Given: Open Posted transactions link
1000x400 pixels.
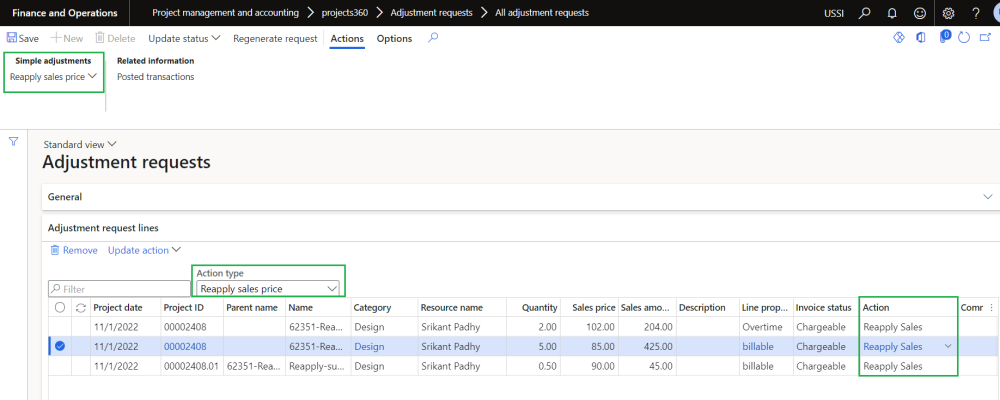Looking at the screenshot, I should tap(155, 77).
